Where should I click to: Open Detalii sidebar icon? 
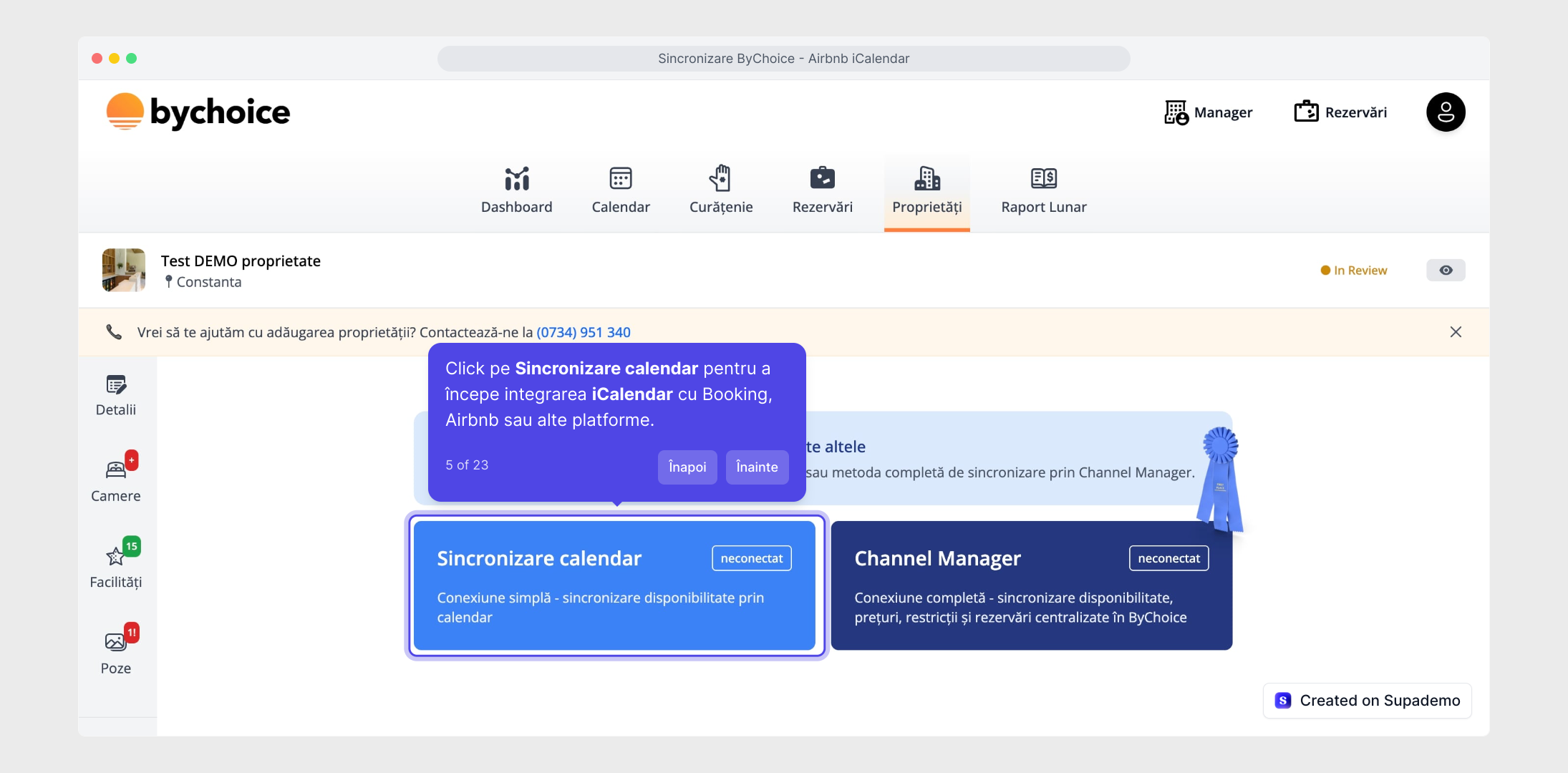116,386
